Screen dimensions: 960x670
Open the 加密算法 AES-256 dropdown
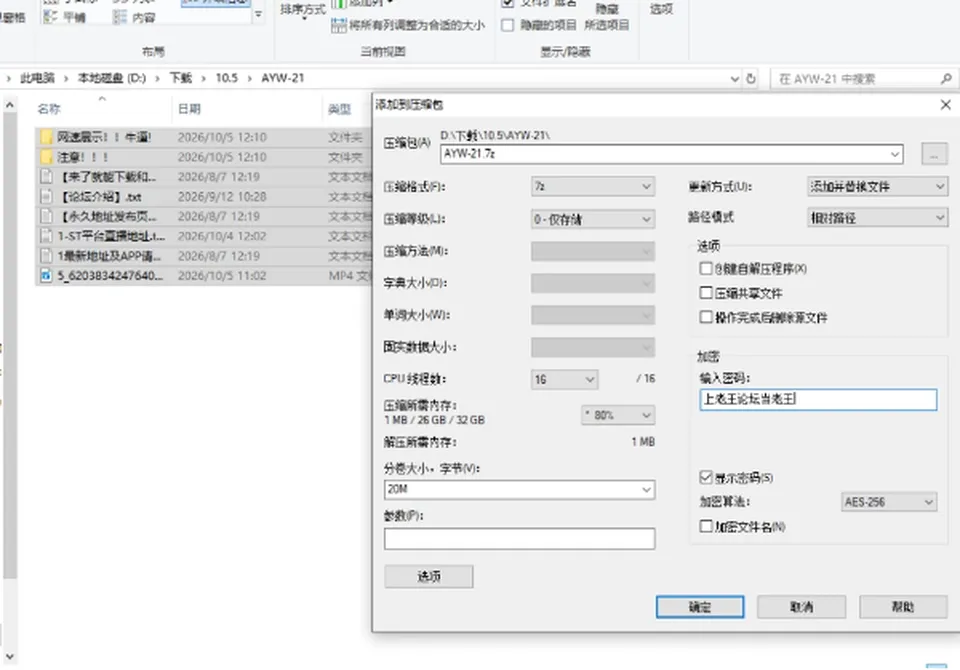pos(889,502)
